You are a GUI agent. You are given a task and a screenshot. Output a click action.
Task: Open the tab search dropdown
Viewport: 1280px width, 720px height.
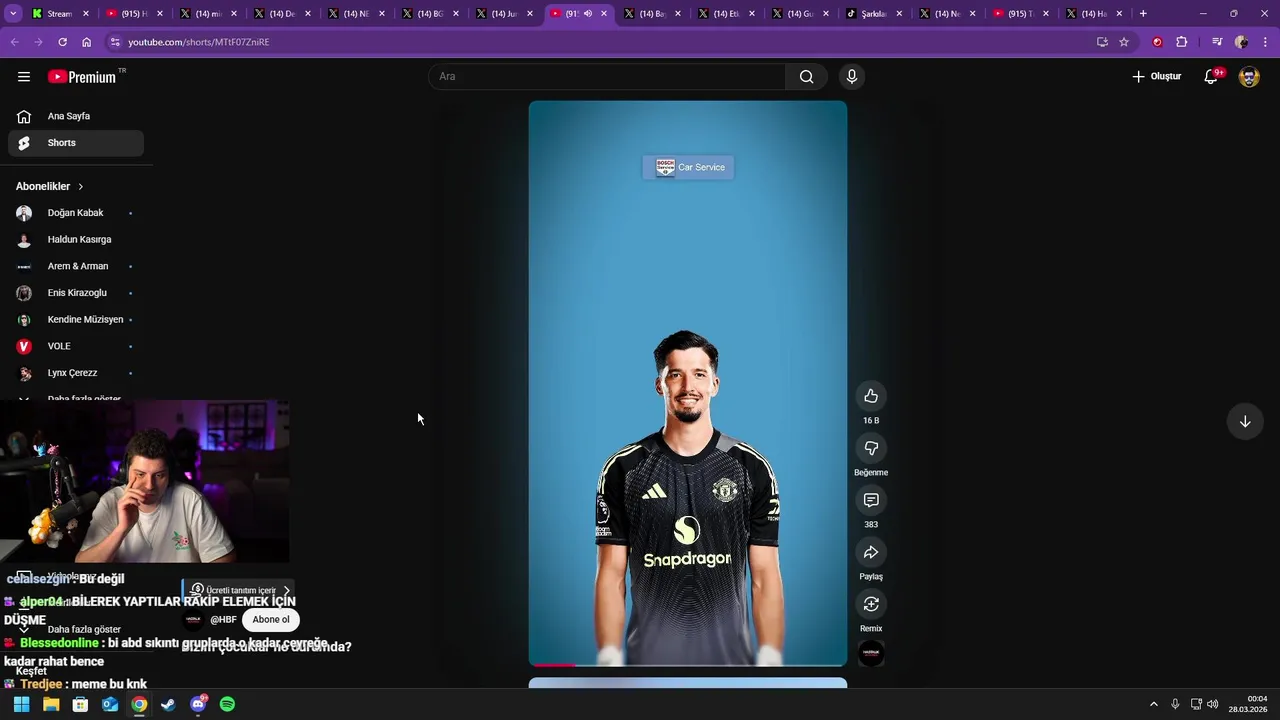(x=13, y=14)
